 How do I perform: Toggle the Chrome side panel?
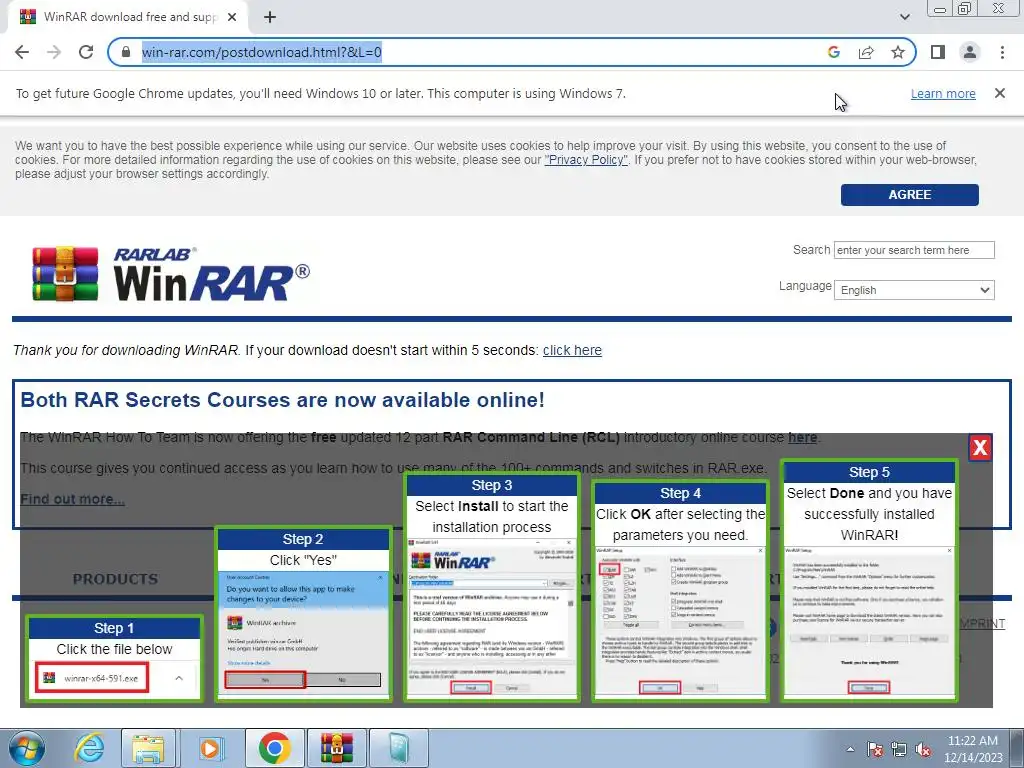tap(938, 52)
